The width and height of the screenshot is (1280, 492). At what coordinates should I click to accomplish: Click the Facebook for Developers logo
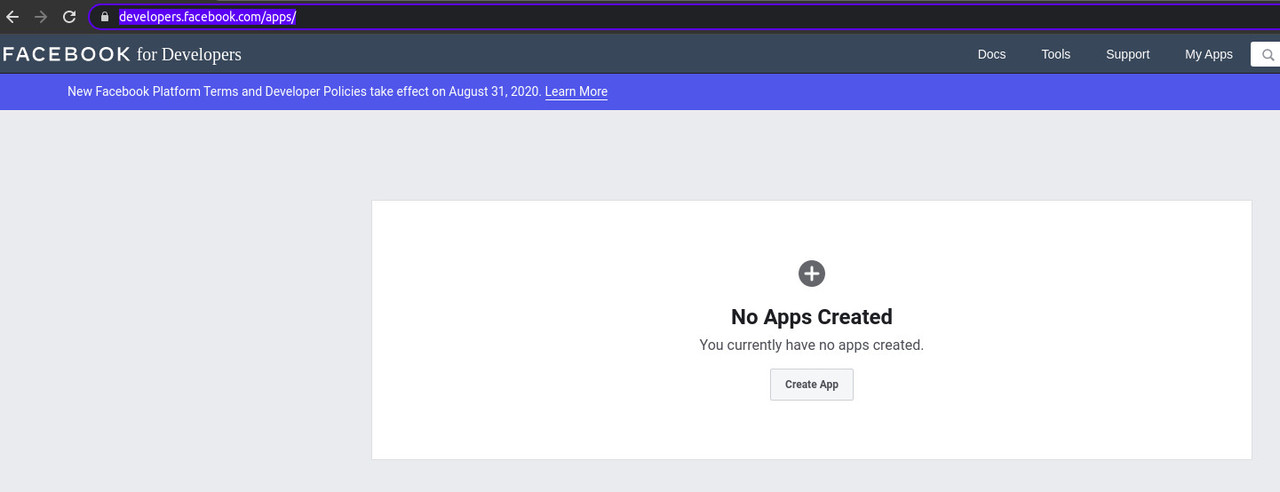tap(122, 54)
